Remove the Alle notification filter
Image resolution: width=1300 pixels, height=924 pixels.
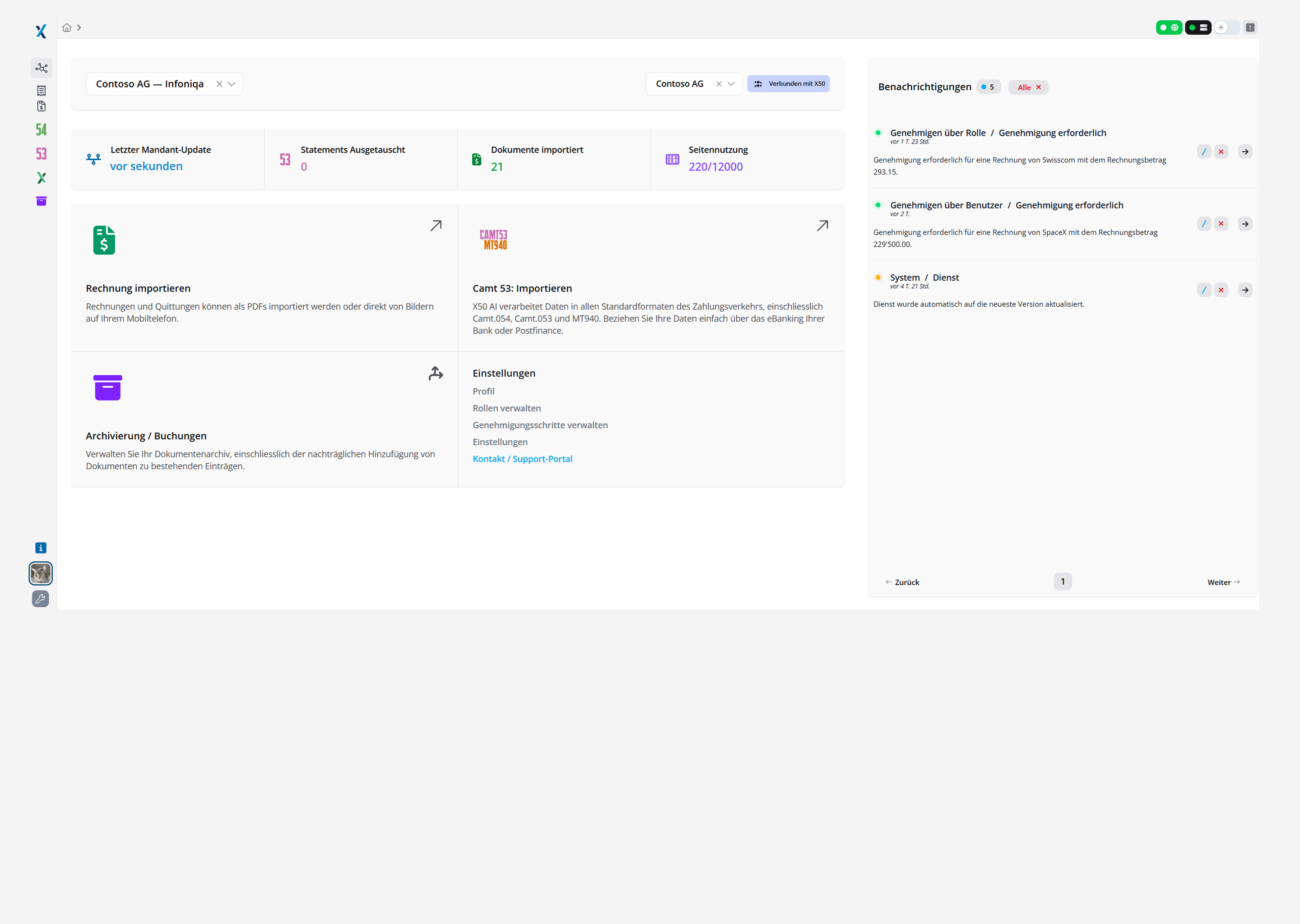(1039, 87)
